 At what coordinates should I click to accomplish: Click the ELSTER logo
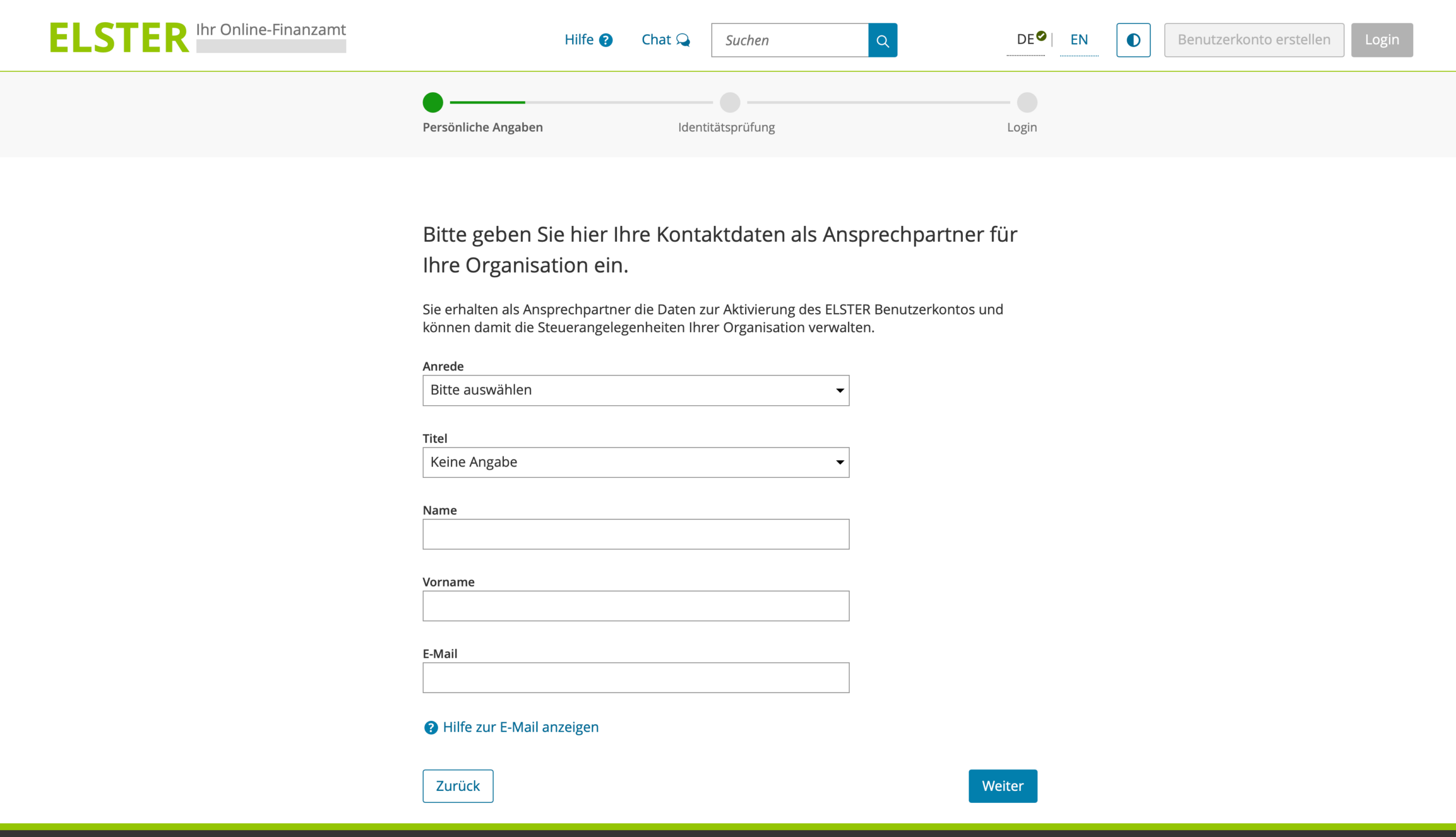tap(119, 38)
